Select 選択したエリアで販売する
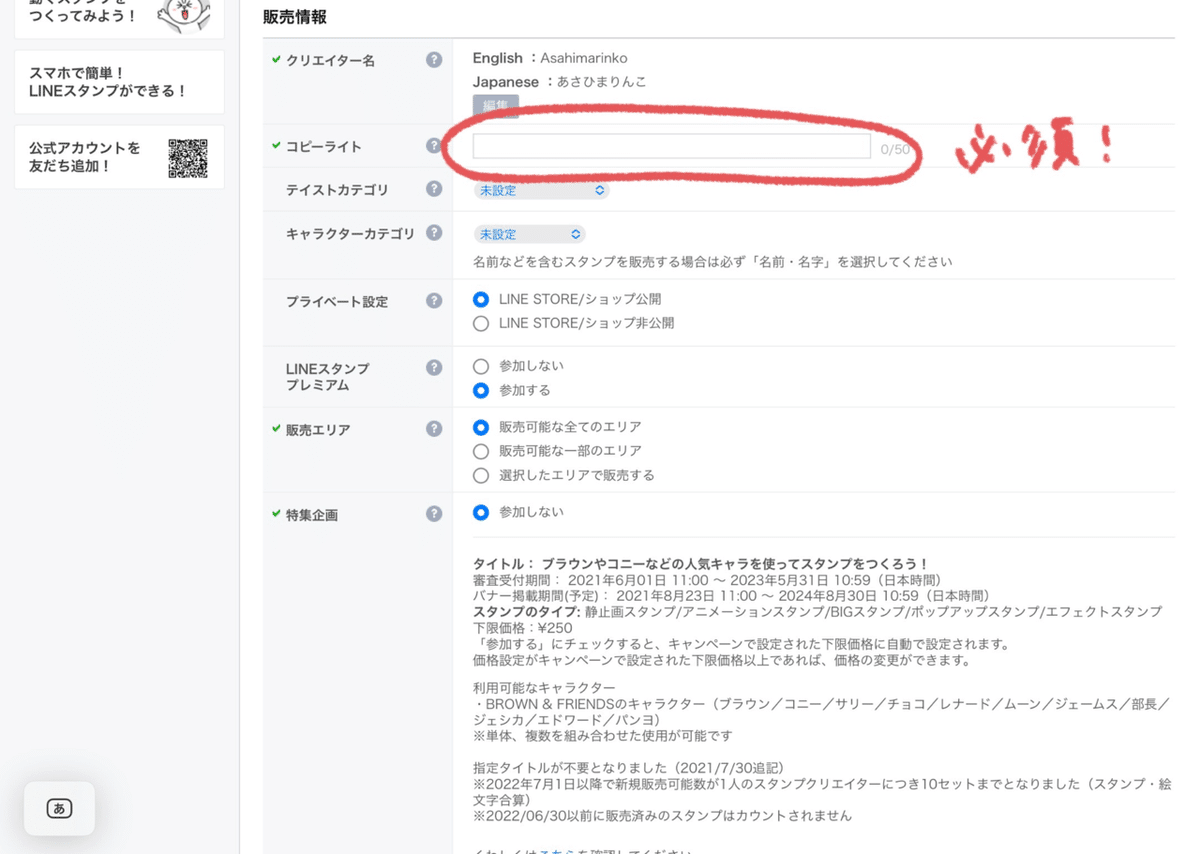This screenshot has width=1200, height=854. (481, 476)
